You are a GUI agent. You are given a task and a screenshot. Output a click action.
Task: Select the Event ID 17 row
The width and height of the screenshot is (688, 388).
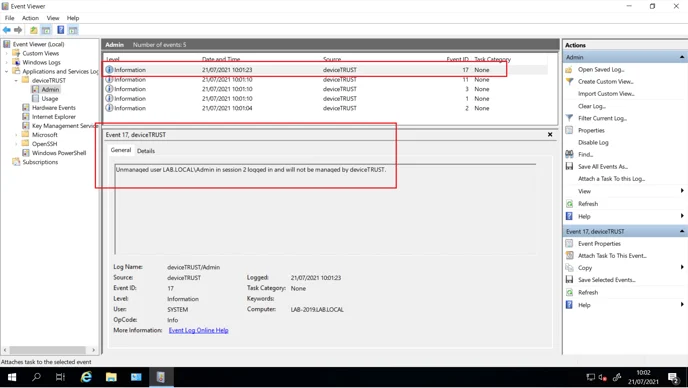click(x=325, y=70)
